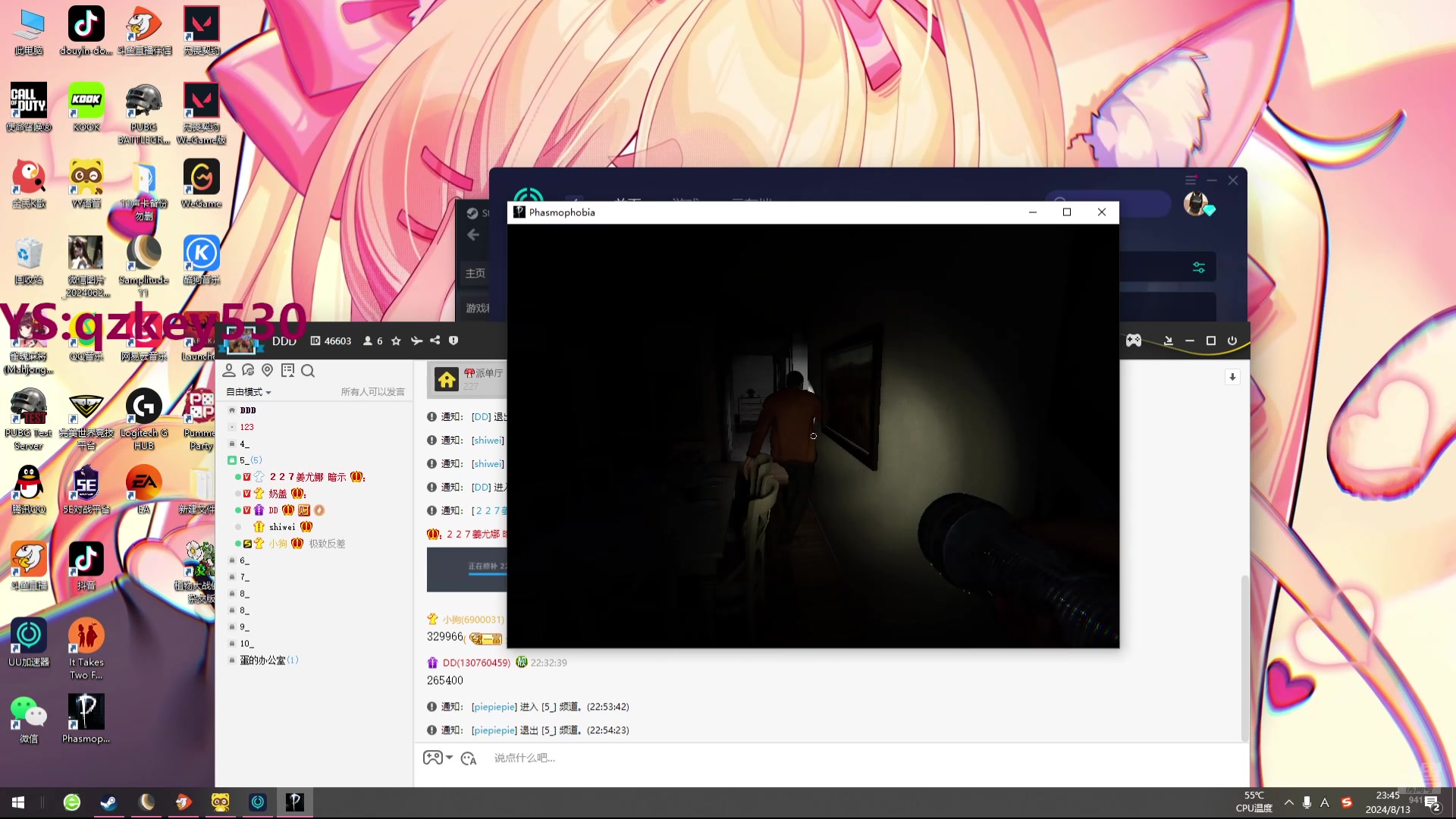Open the UU accelerator settings sliders icon
Image resolution: width=1456 pixels, height=819 pixels.
coord(1199,267)
